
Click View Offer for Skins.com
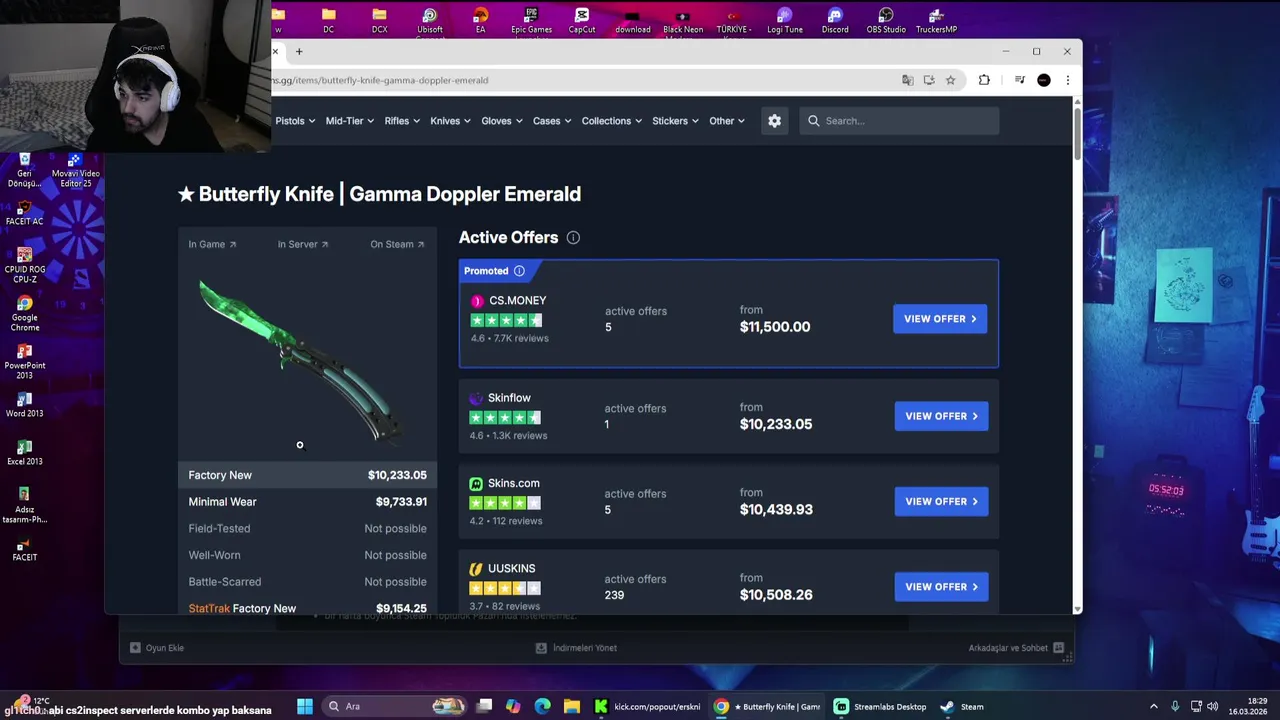(941, 501)
